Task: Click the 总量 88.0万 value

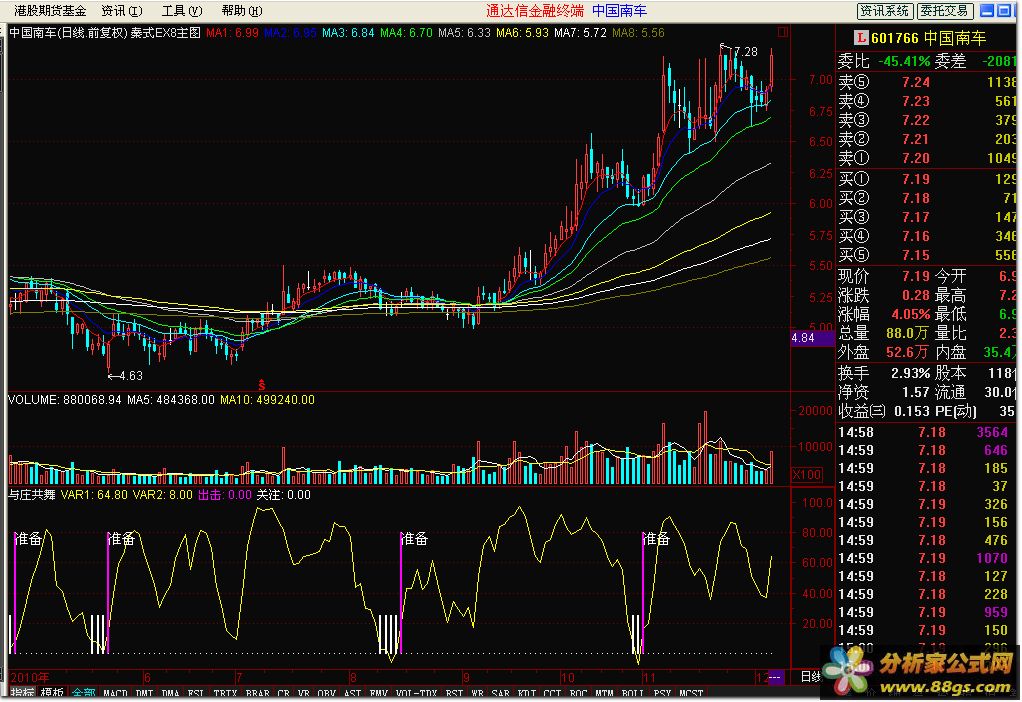Action: 907,333
